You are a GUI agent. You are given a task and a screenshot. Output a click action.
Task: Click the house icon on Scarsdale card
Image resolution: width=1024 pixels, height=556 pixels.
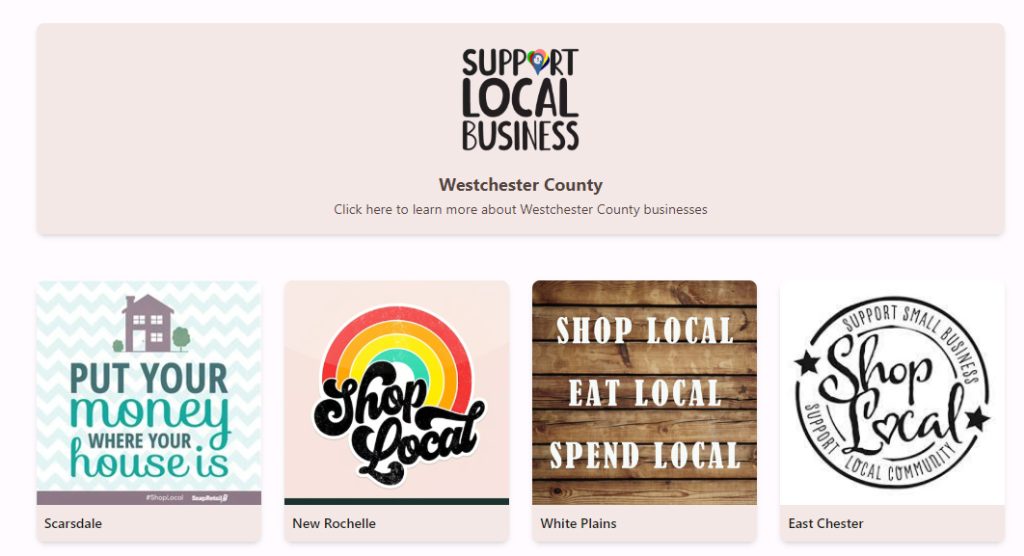point(149,323)
